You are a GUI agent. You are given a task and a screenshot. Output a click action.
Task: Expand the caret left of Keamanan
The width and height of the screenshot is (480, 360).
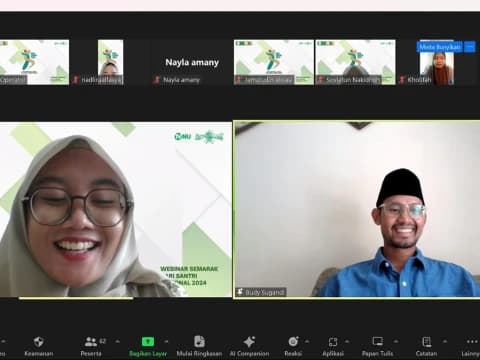[4, 342]
